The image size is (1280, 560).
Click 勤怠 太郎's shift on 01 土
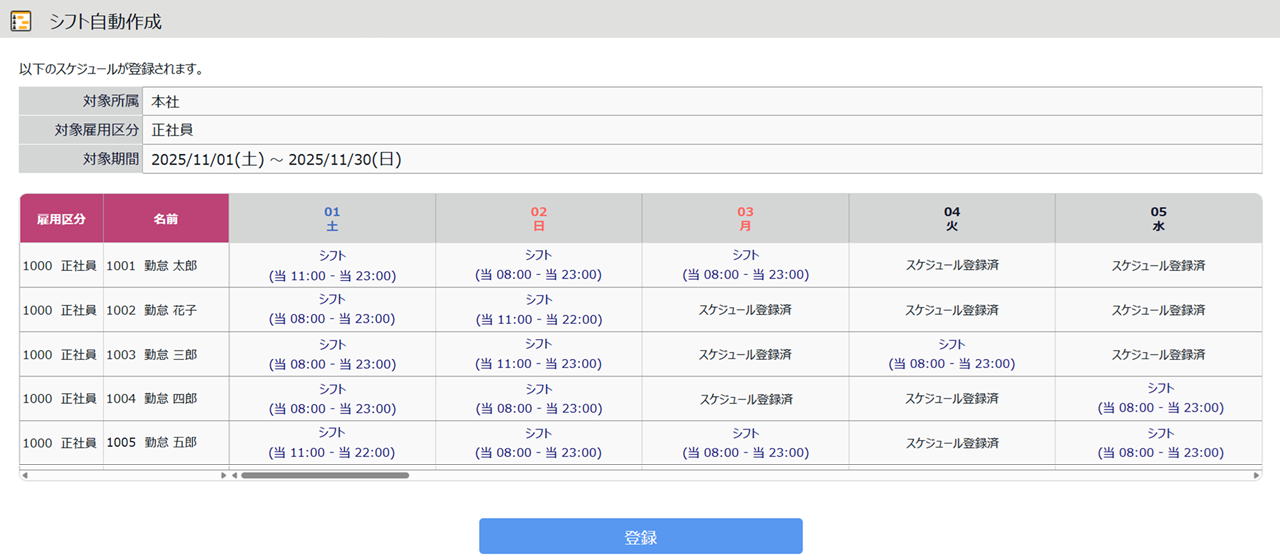click(x=332, y=266)
